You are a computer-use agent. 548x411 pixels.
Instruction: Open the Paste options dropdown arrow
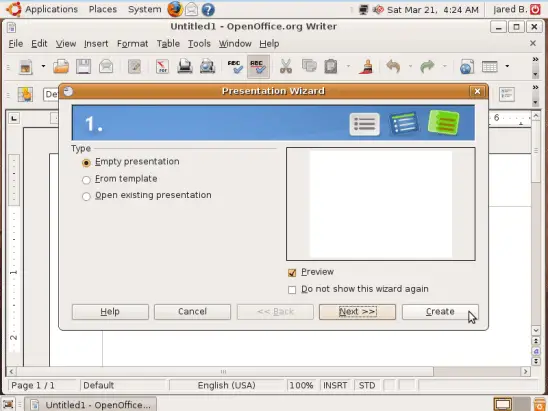click(348, 66)
